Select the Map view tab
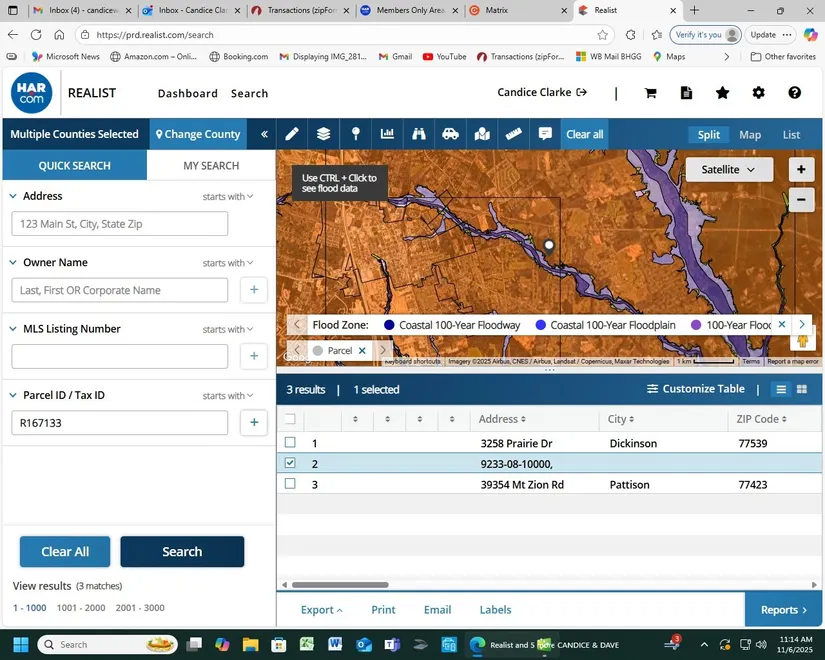 pos(749,134)
